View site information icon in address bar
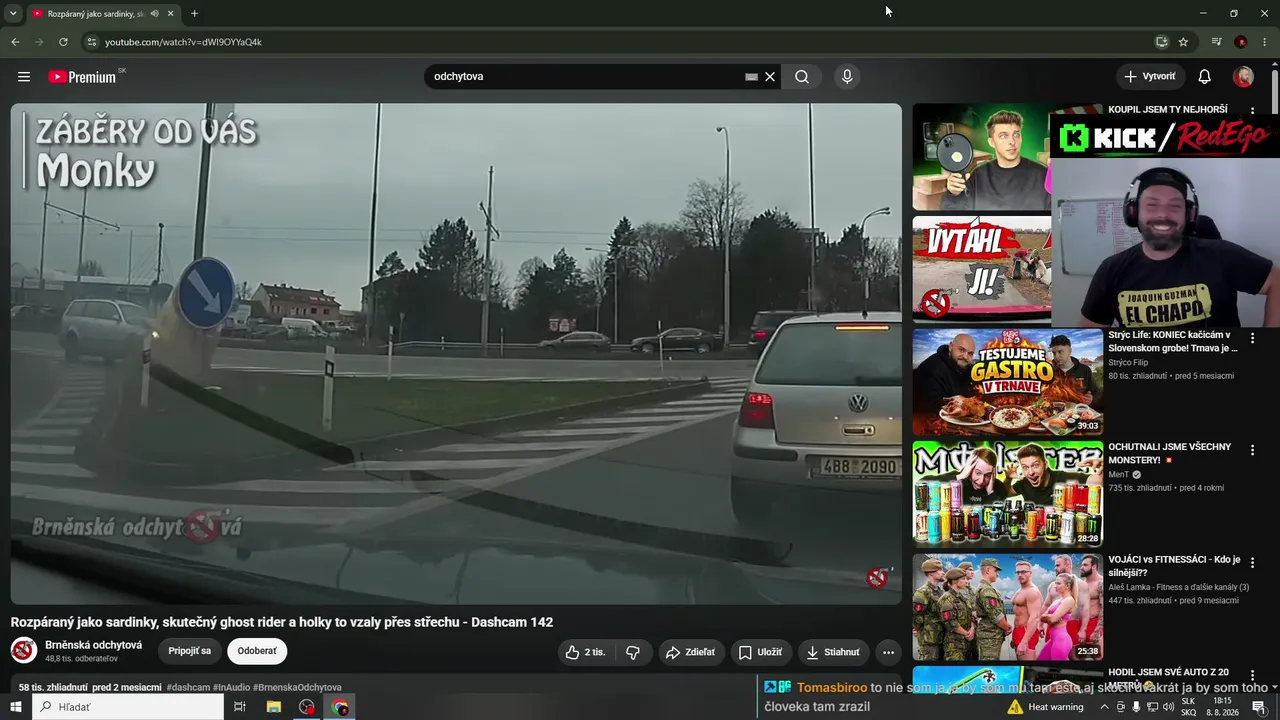The height and width of the screenshot is (720, 1280). [x=91, y=42]
